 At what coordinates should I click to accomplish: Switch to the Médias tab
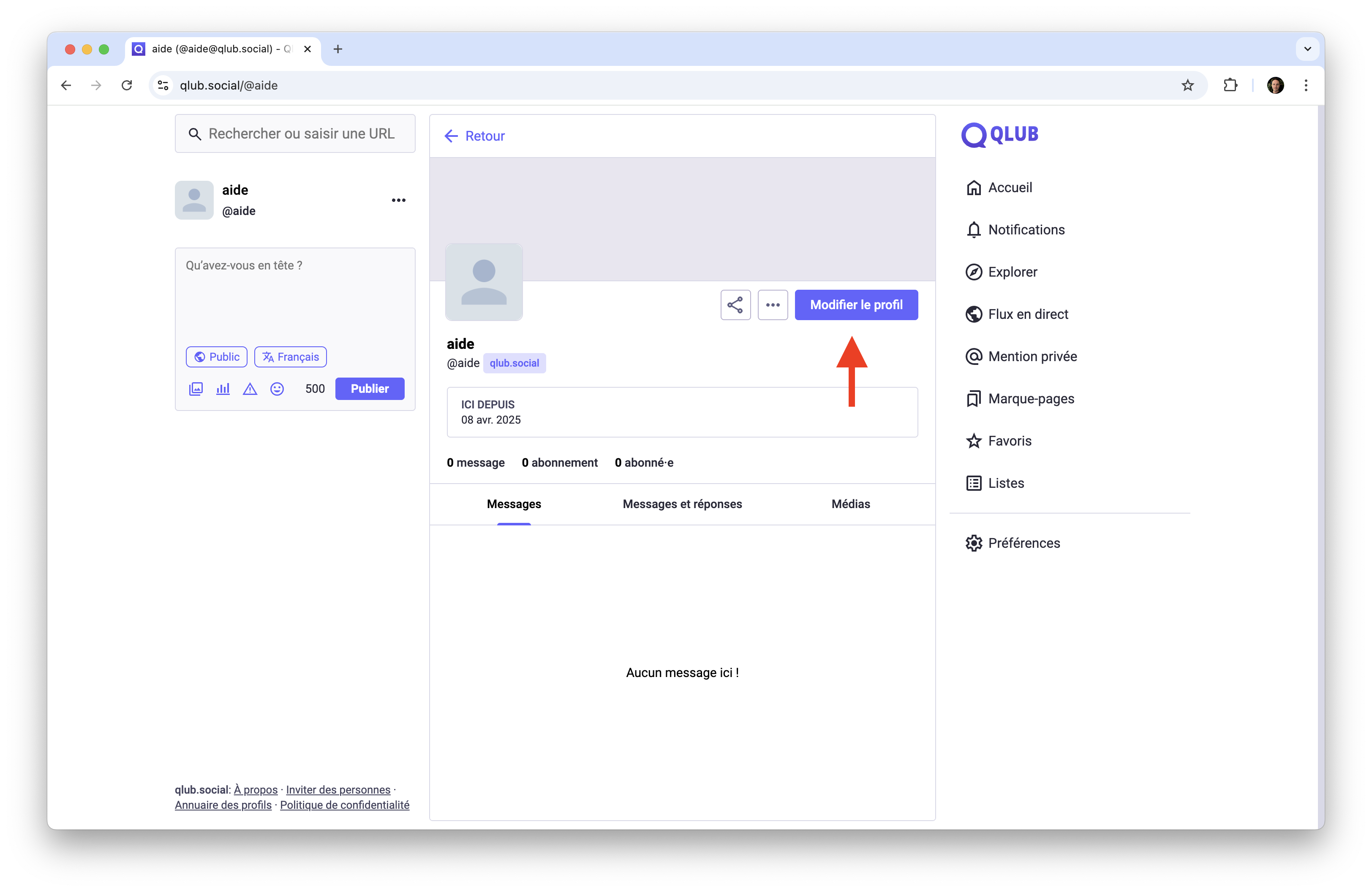coord(850,504)
